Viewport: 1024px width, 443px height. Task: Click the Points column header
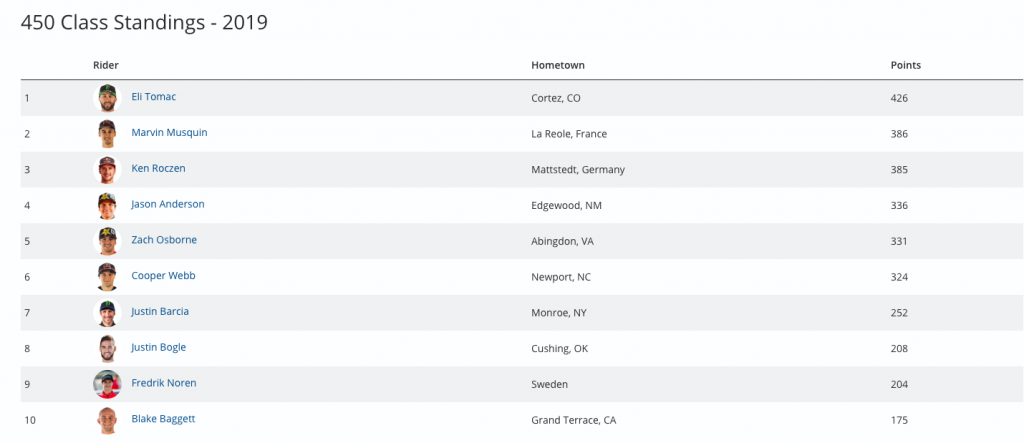[x=905, y=65]
